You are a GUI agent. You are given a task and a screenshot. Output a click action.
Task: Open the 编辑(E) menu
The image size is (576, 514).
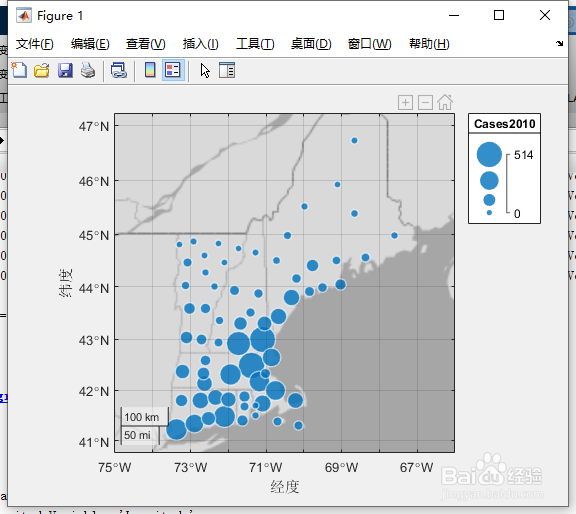point(90,44)
